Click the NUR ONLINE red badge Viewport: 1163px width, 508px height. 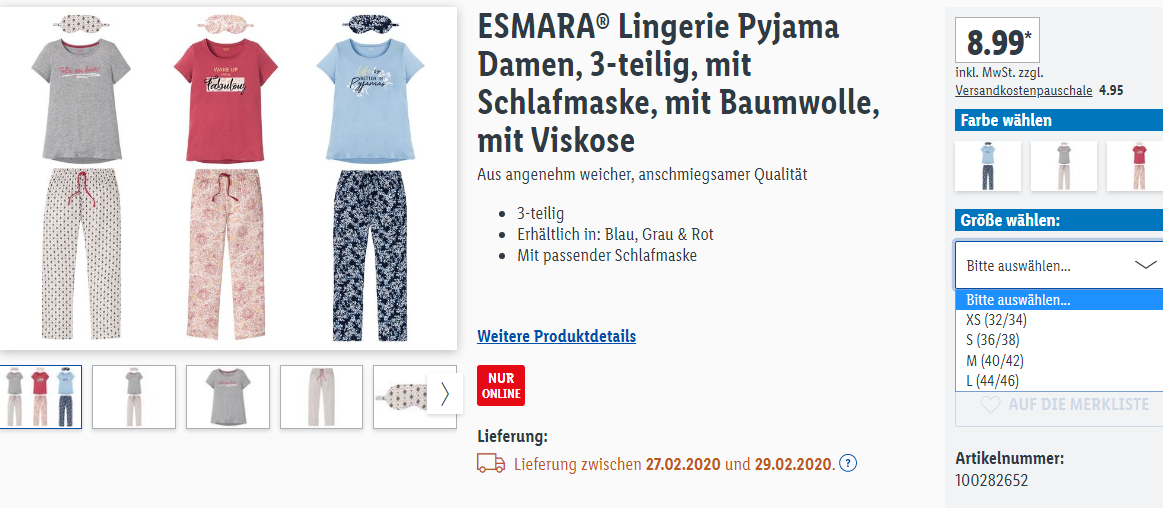pyautogui.click(x=501, y=386)
